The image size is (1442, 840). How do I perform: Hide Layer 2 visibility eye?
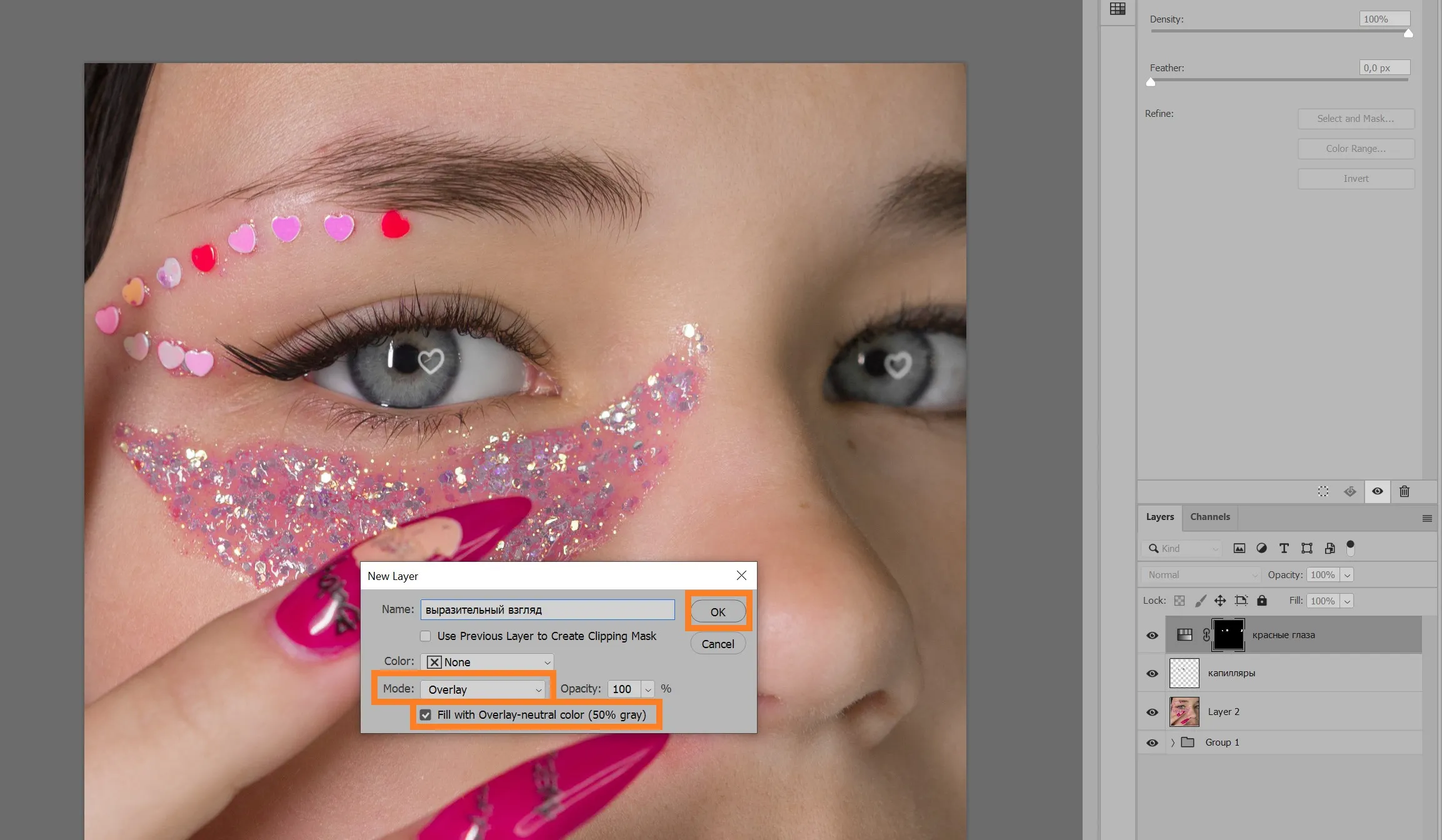coord(1152,712)
